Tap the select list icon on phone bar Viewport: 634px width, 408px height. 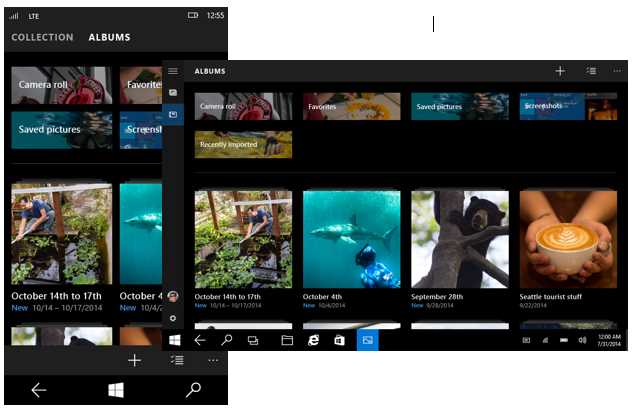tap(177, 360)
